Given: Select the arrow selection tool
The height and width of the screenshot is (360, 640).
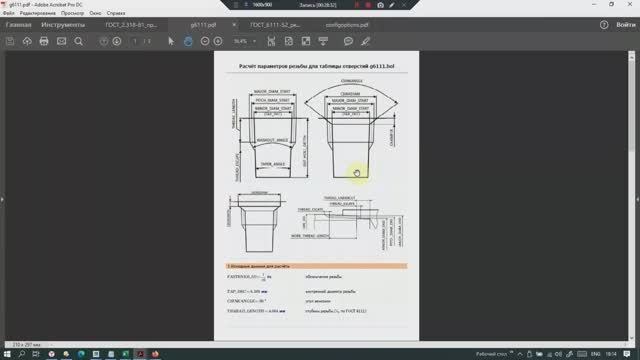Looking at the screenshot, I should 171,41.
